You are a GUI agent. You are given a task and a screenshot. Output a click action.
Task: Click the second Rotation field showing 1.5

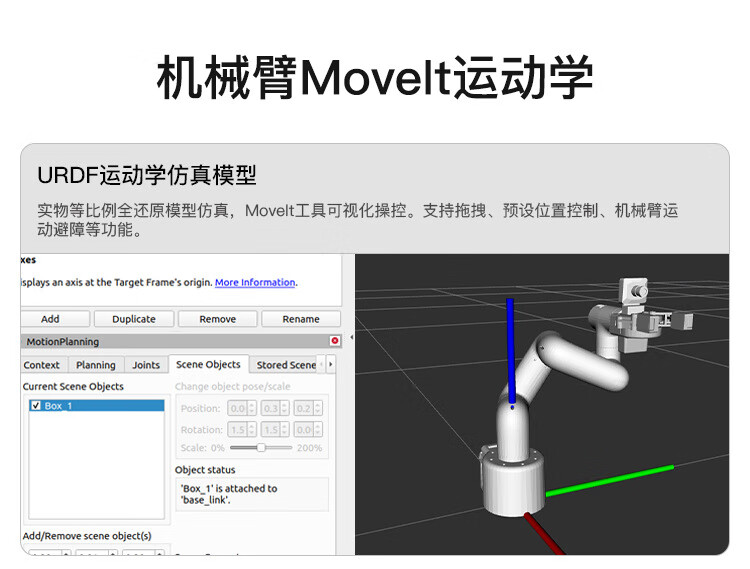(x=275, y=429)
